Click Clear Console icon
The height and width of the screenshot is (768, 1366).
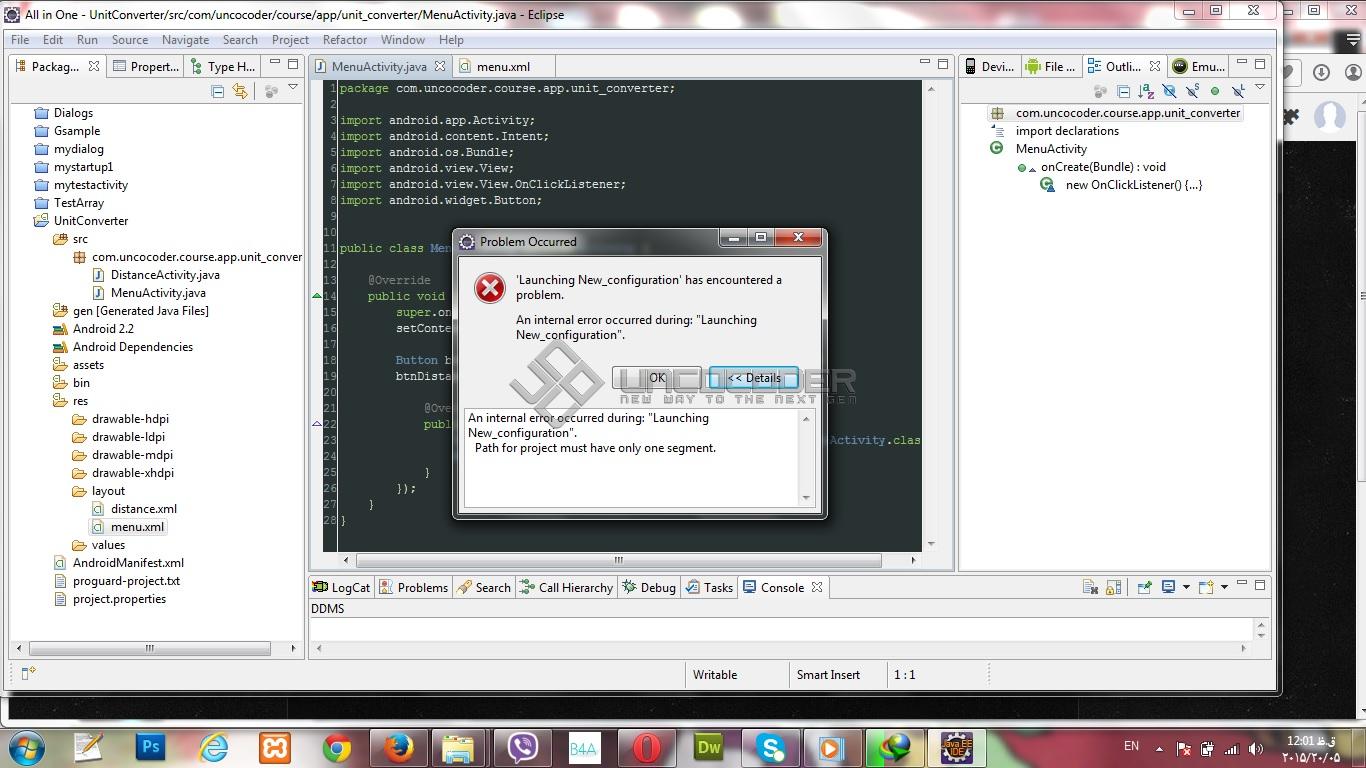[1091, 587]
